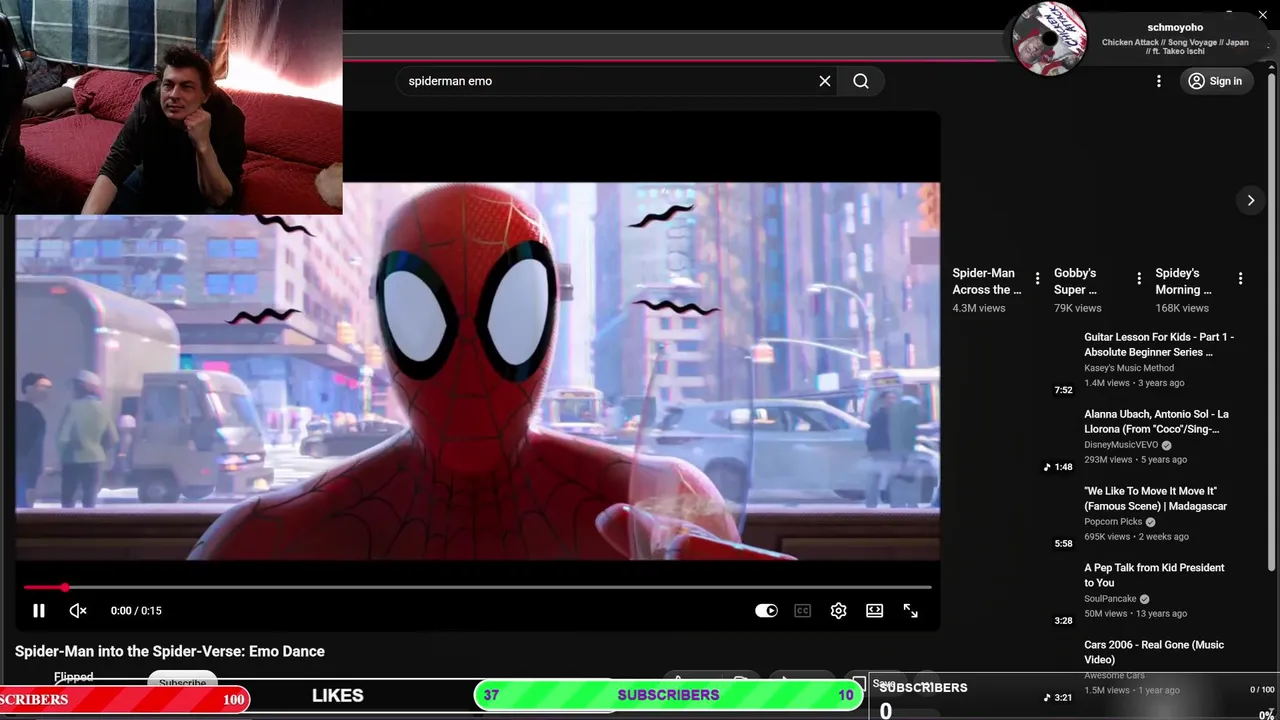Click the webcam overlay
Viewport: 1280px width, 720px height.
click(x=171, y=107)
